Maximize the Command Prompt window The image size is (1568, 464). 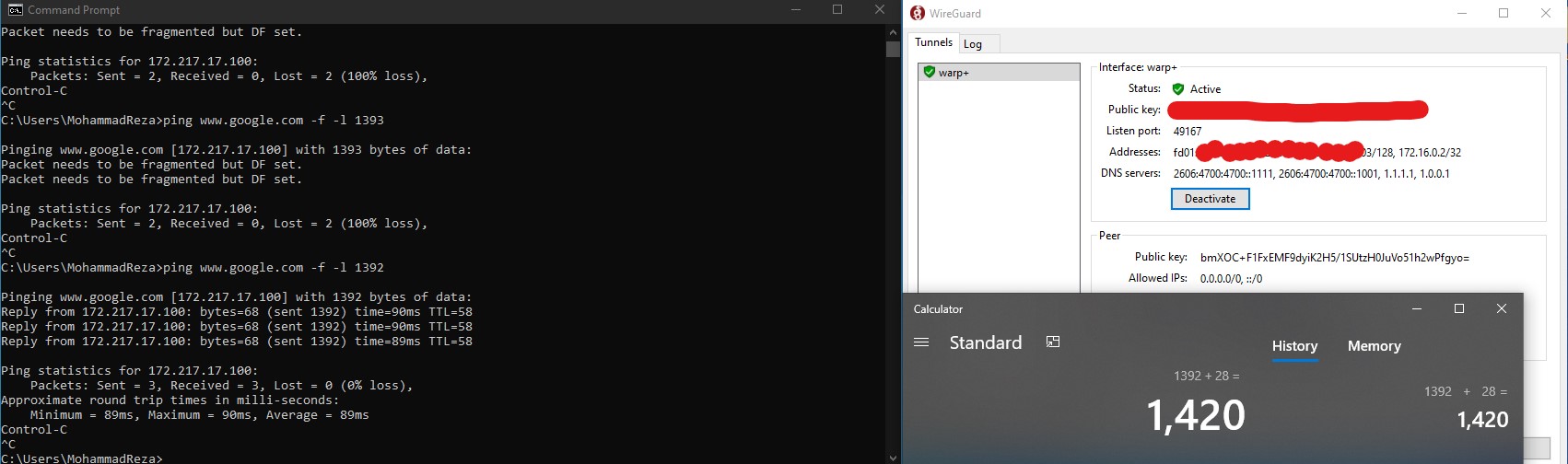[837, 10]
